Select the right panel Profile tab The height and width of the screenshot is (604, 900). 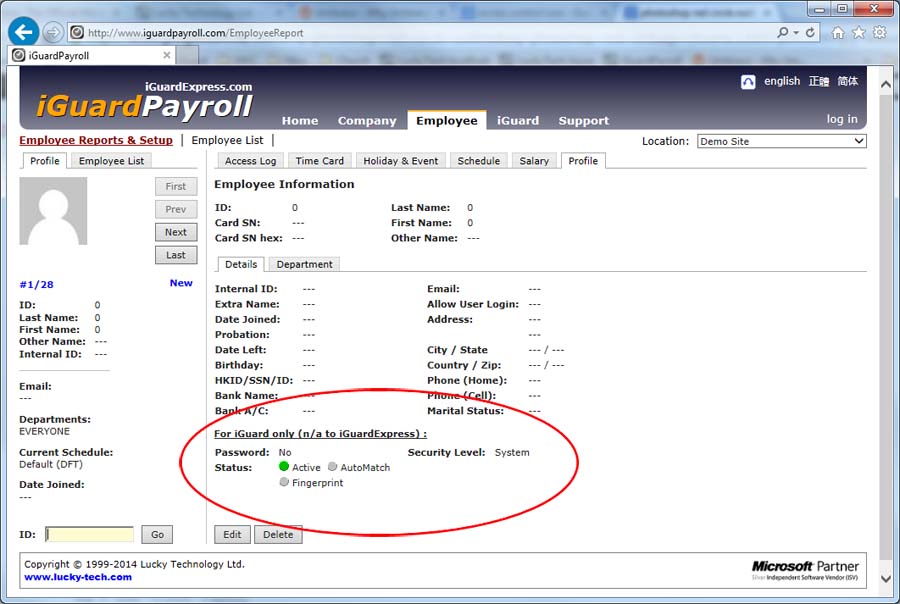[x=583, y=161]
